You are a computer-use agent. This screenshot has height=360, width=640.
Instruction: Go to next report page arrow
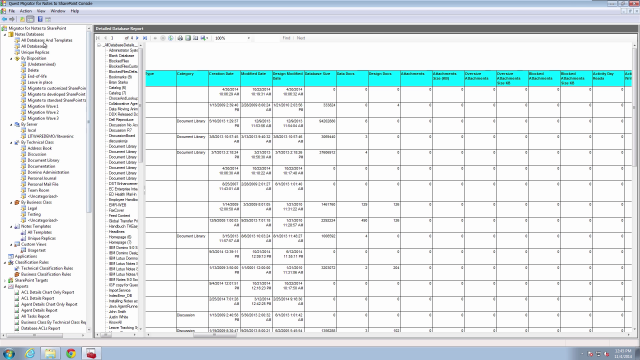(137, 38)
